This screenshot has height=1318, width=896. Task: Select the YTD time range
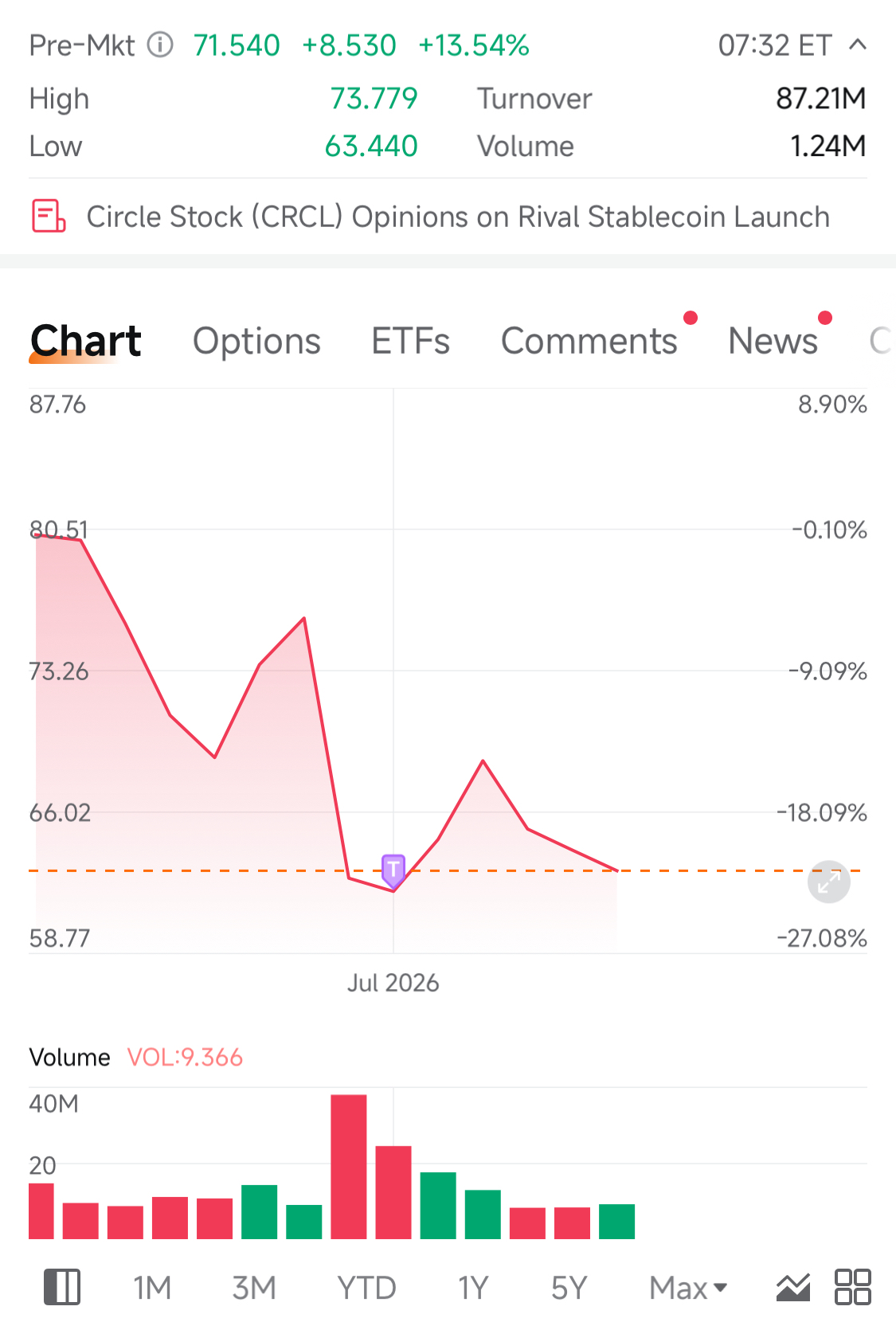[366, 1288]
